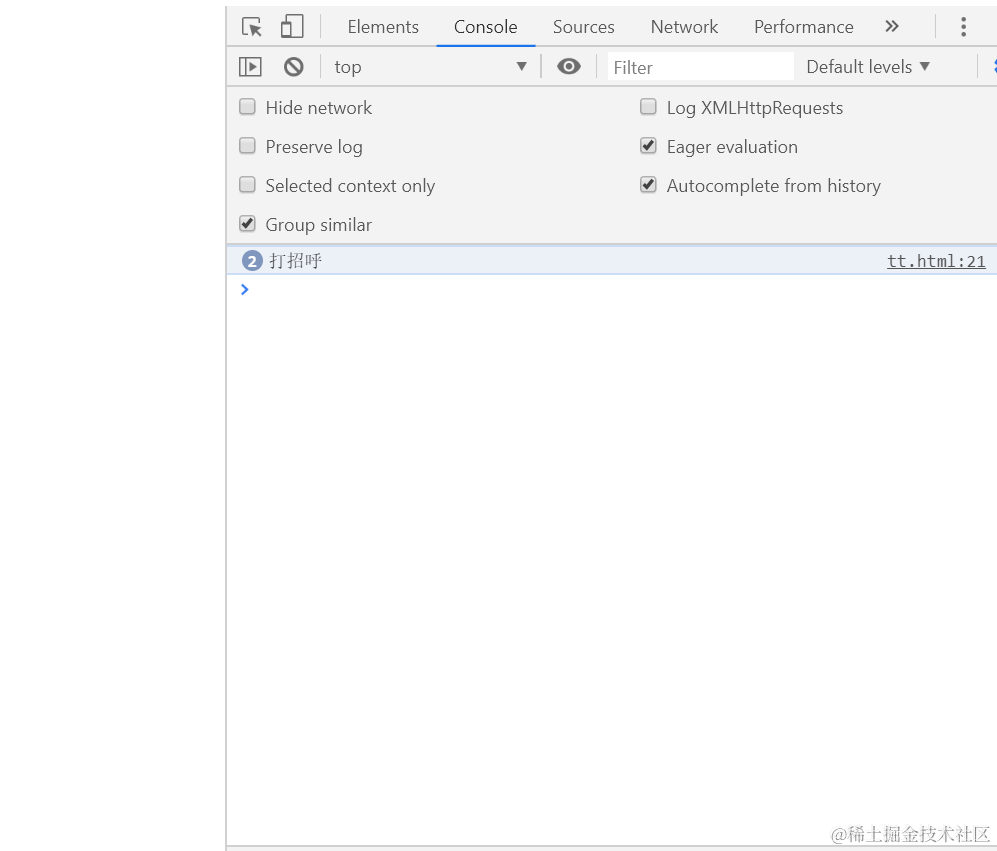This screenshot has height=851, width=997.
Task: Focus the console prompt line
Action: tap(612, 290)
